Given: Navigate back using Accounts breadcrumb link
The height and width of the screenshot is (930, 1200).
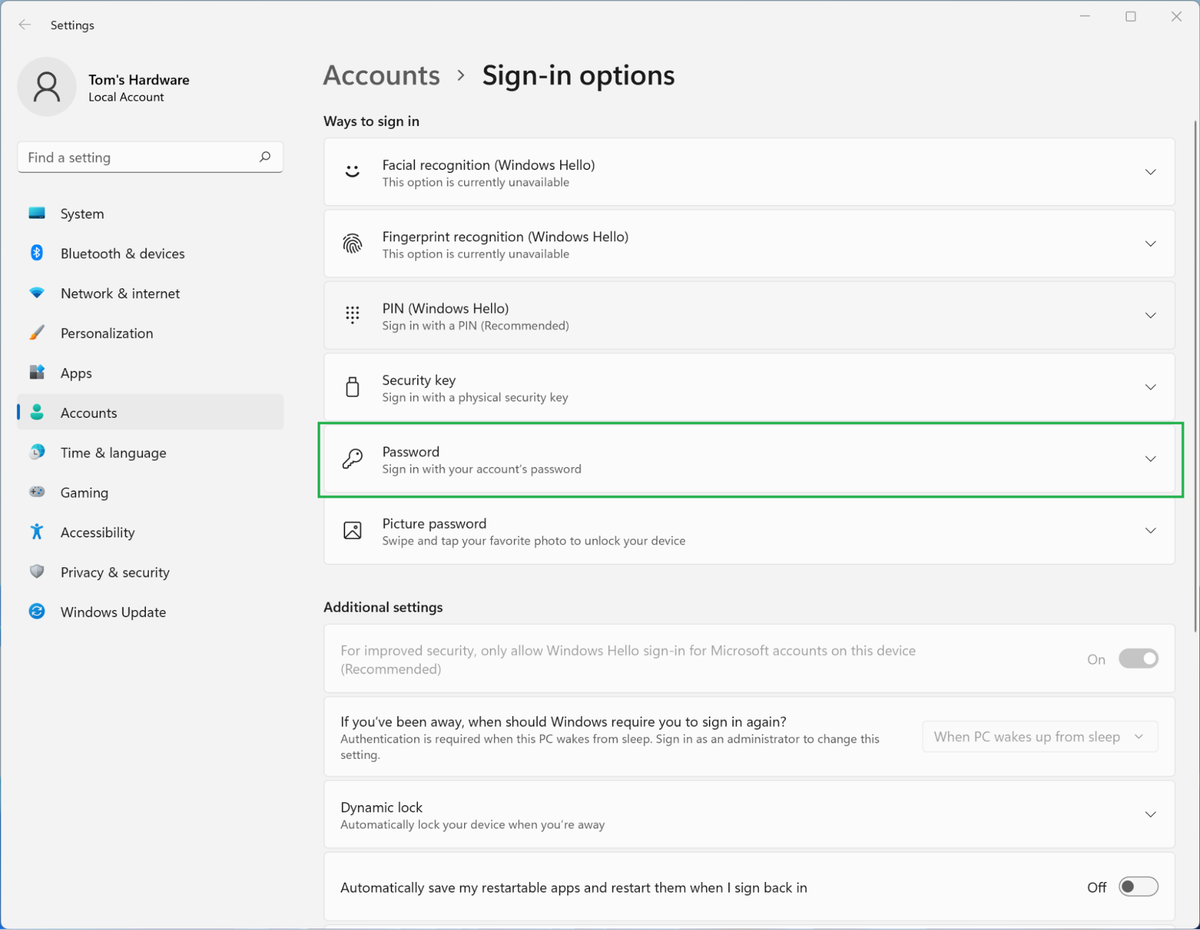Looking at the screenshot, I should (381, 75).
